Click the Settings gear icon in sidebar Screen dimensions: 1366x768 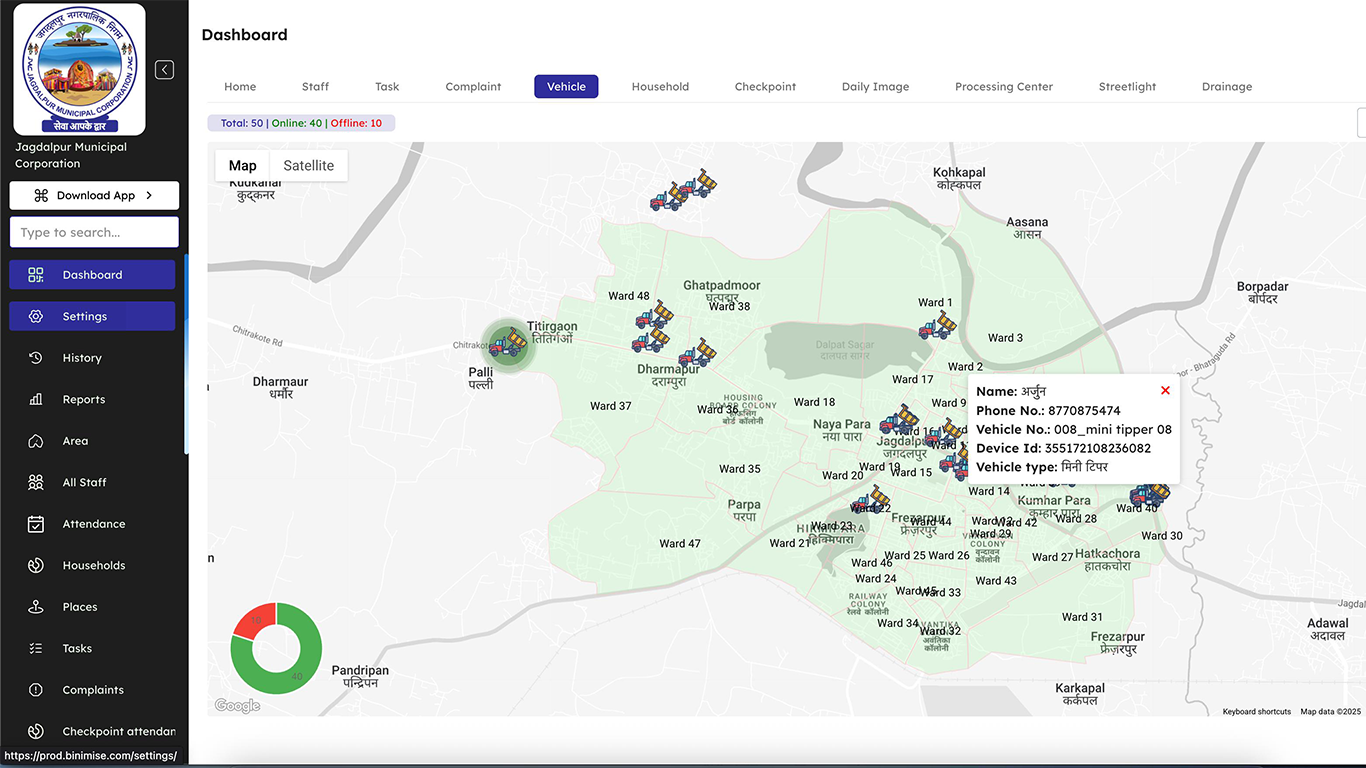pos(36,316)
